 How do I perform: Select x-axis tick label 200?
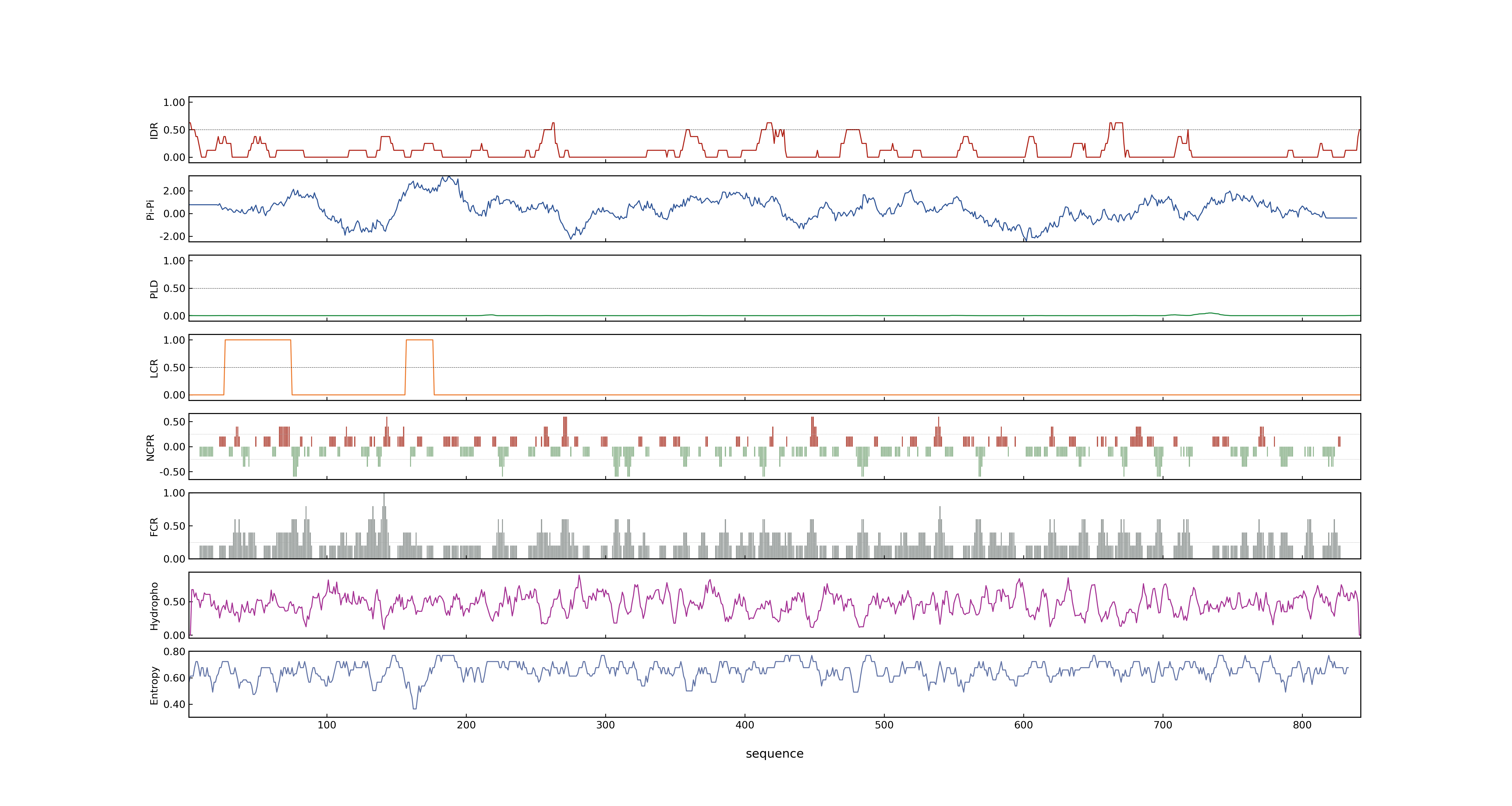point(466,725)
